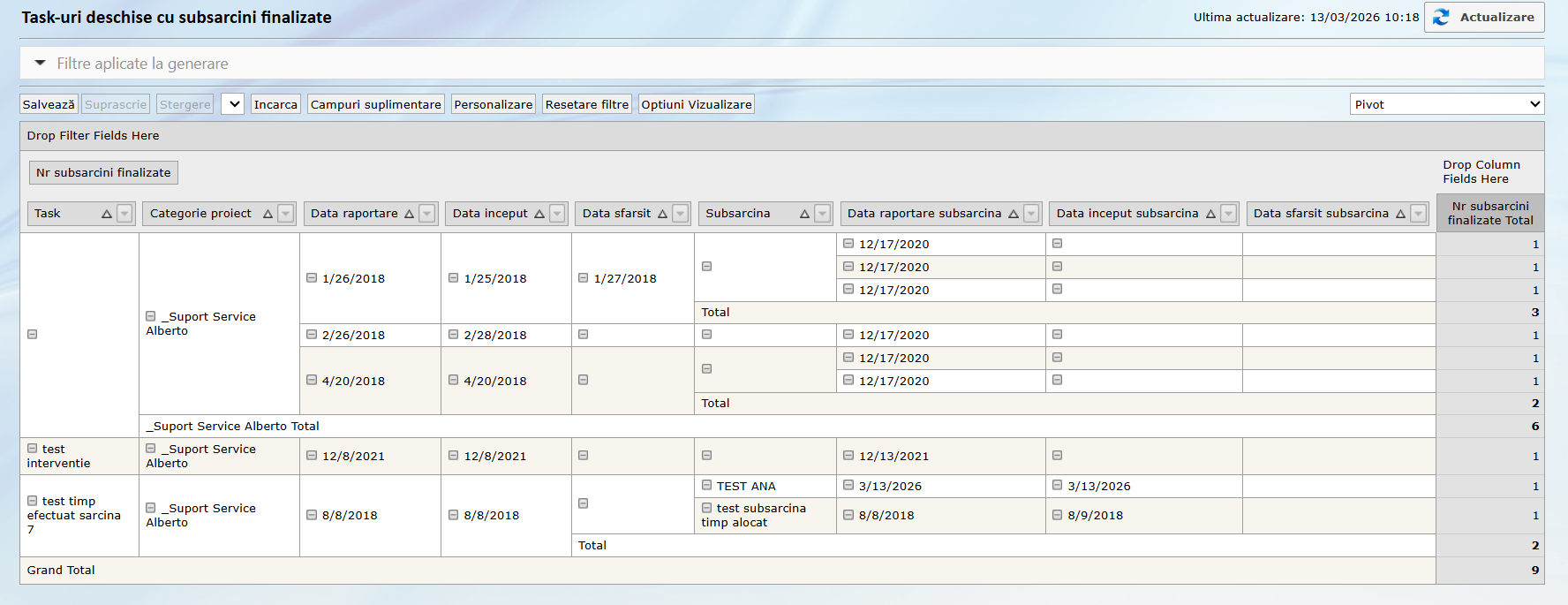Image resolution: width=1568 pixels, height=605 pixels.
Task: Click the refresh icon beside Actualizare
Action: pyautogui.click(x=1441, y=18)
